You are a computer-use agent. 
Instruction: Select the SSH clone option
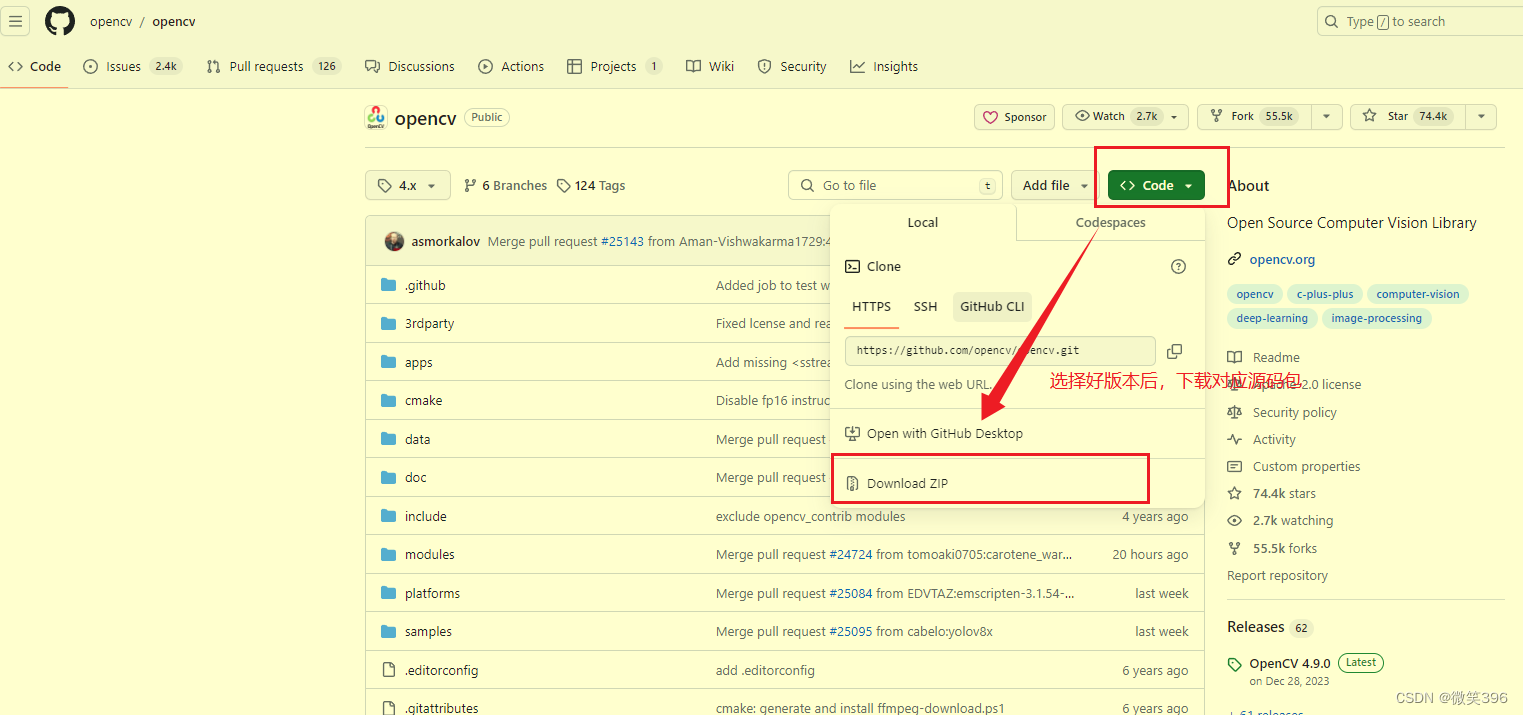point(926,307)
